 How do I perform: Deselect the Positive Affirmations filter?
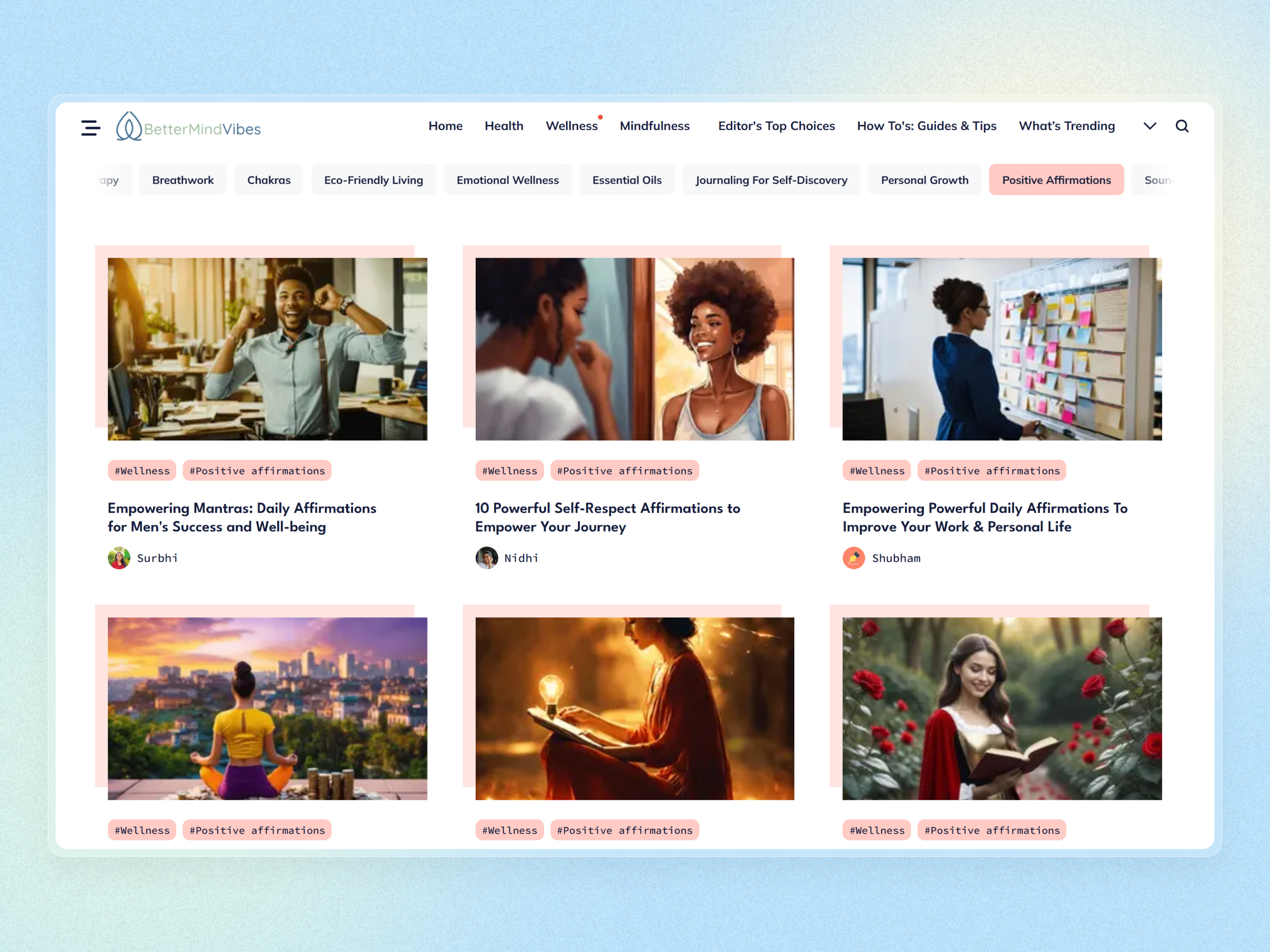coord(1056,180)
